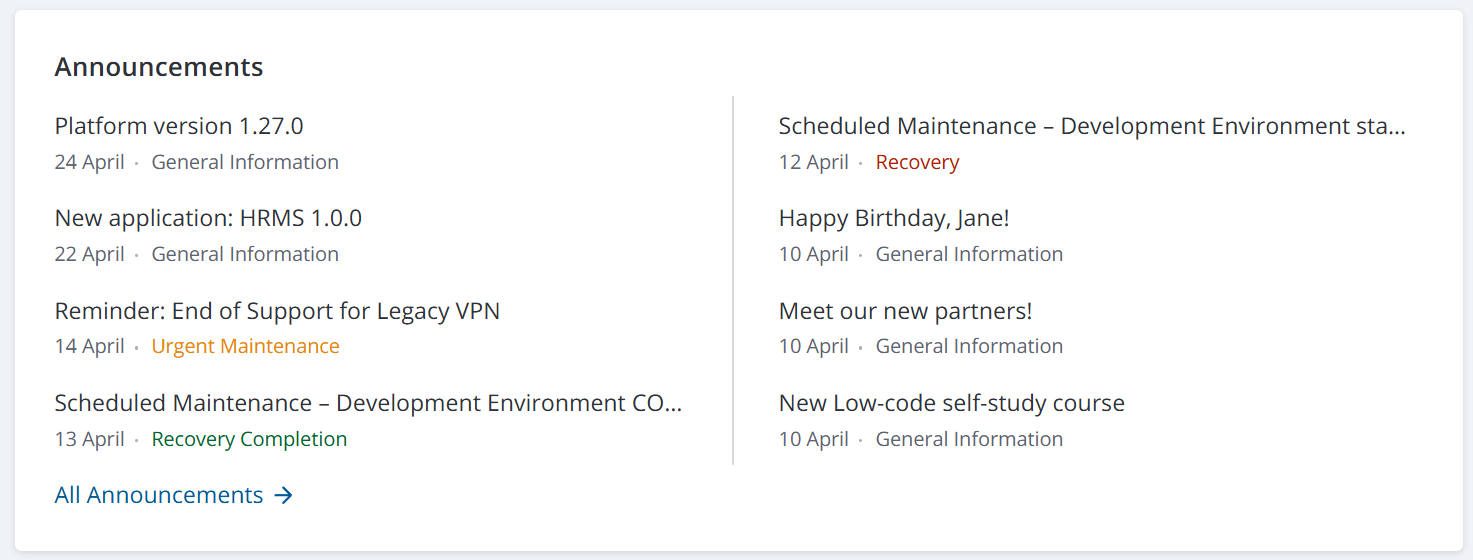Click the Urgent Maintenance category label

(245, 346)
